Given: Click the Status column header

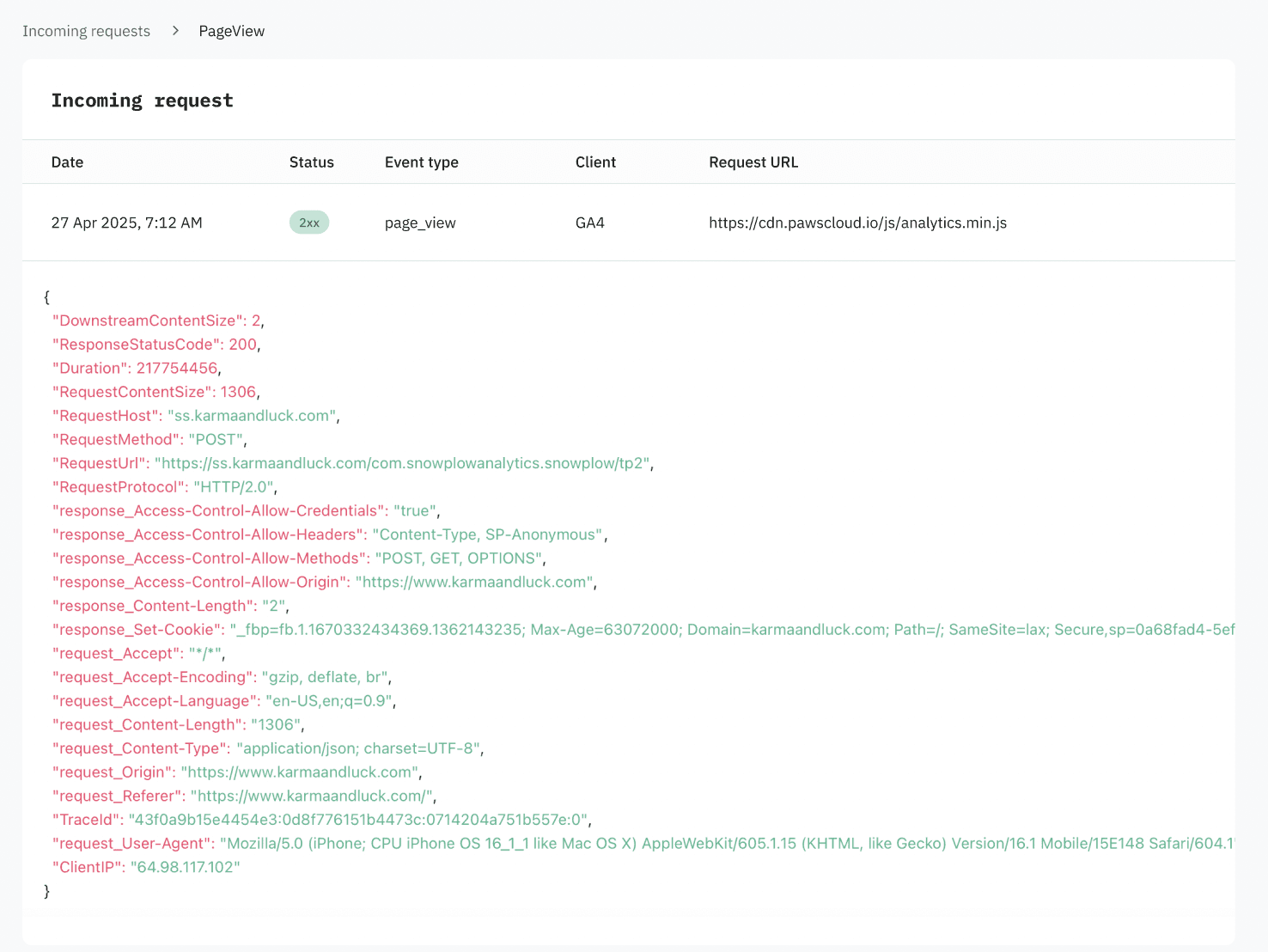Looking at the screenshot, I should [x=311, y=162].
